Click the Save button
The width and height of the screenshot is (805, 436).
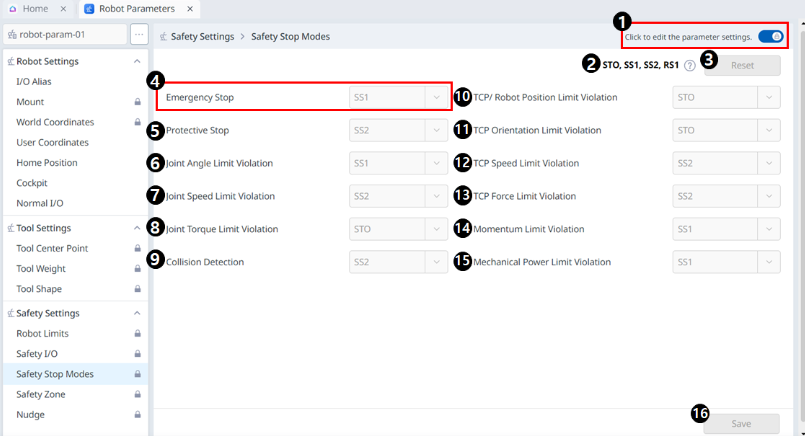(x=741, y=423)
